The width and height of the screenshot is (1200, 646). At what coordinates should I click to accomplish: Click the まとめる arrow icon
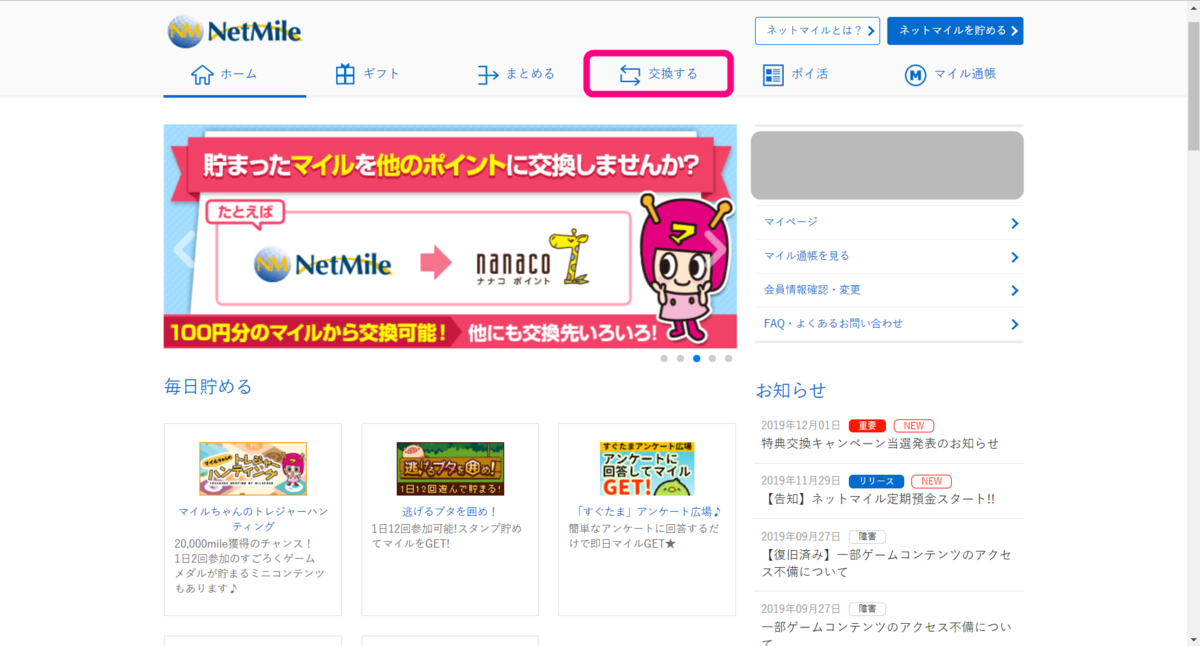coord(487,75)
